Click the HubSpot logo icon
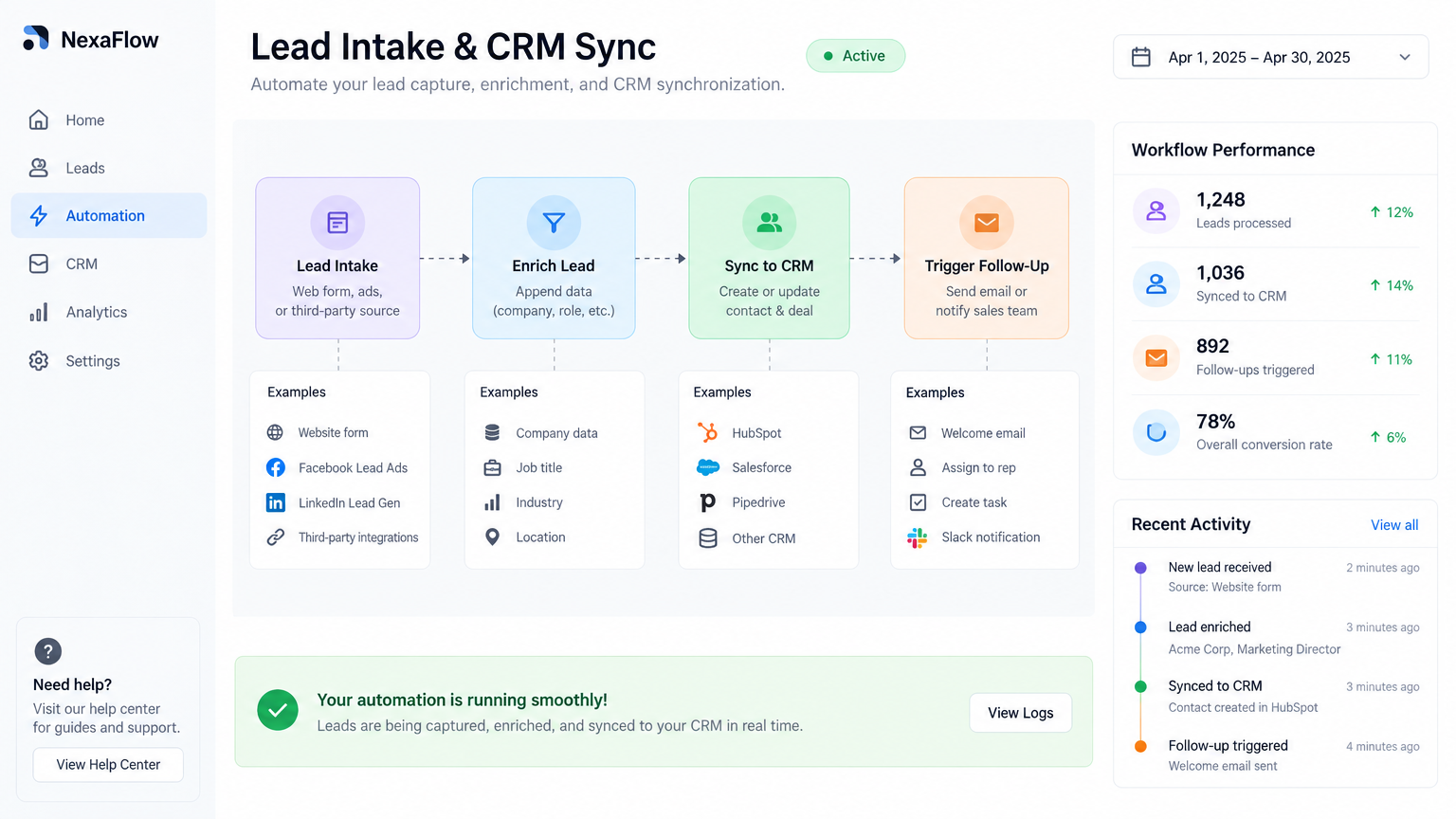 pos(708,432)
